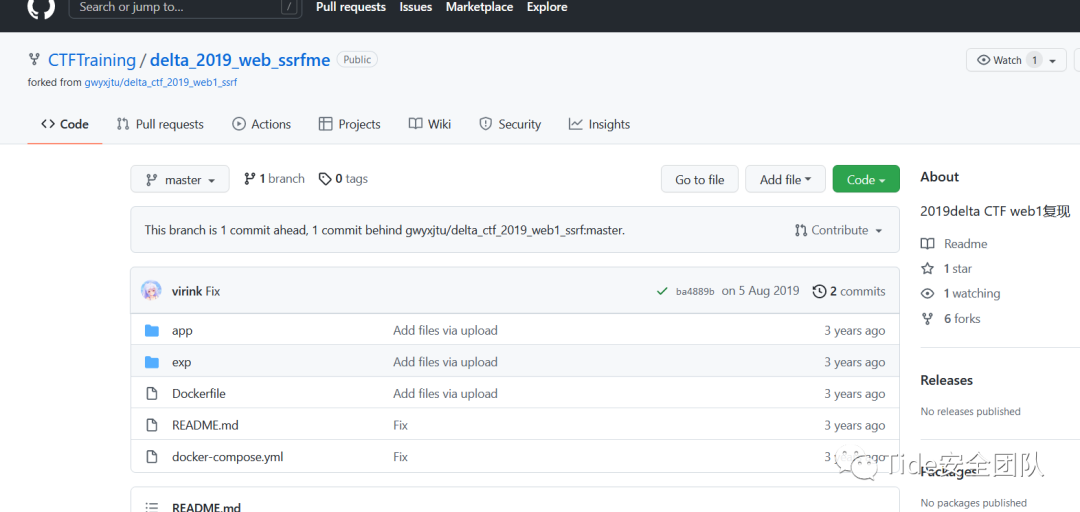Open app row's 'Add files via upload' commit
Screen dimensions: 1080x512
tap(445, 331)
